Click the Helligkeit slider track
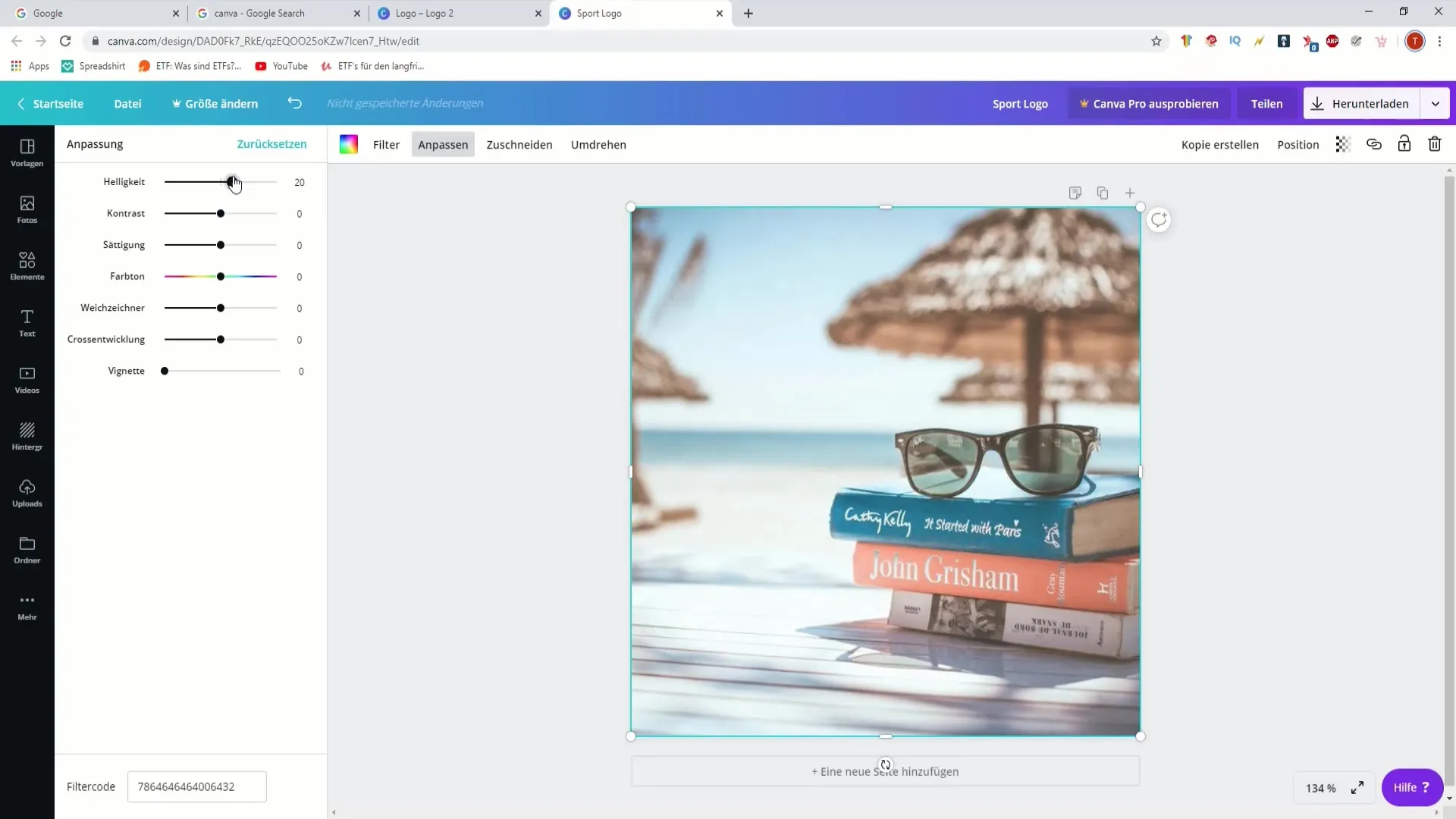Viewport: 1456px width, 819px height. pyautogui.click(x=221, y=182)
